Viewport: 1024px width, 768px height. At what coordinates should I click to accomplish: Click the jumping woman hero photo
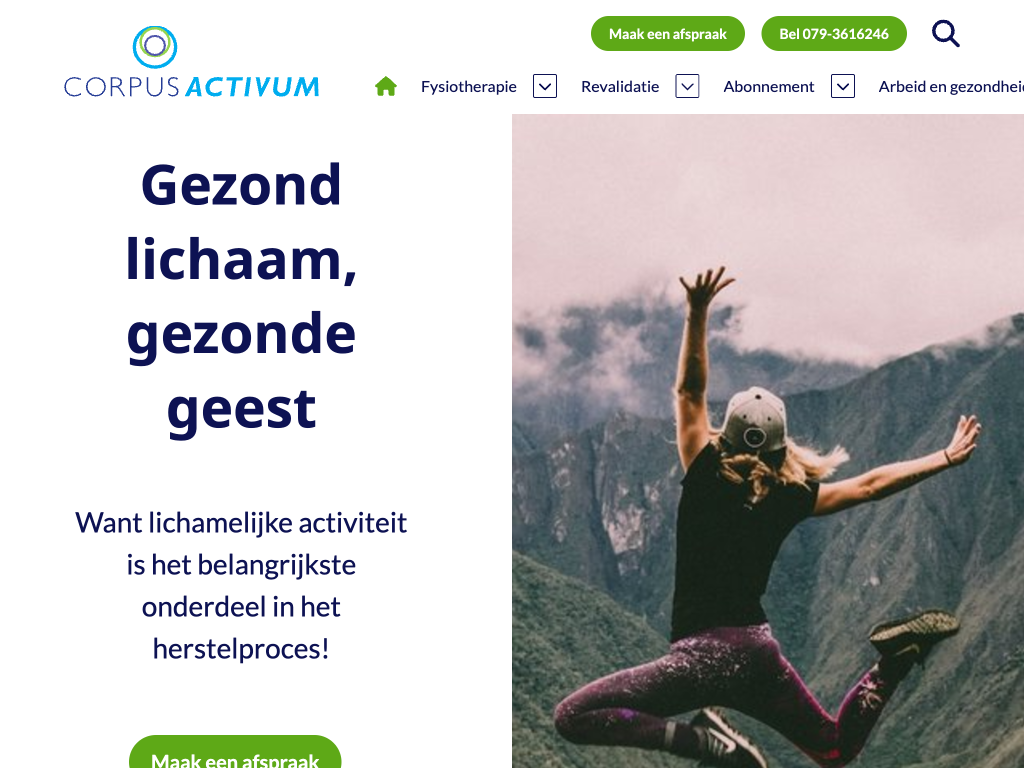click(x=768, y=441)
